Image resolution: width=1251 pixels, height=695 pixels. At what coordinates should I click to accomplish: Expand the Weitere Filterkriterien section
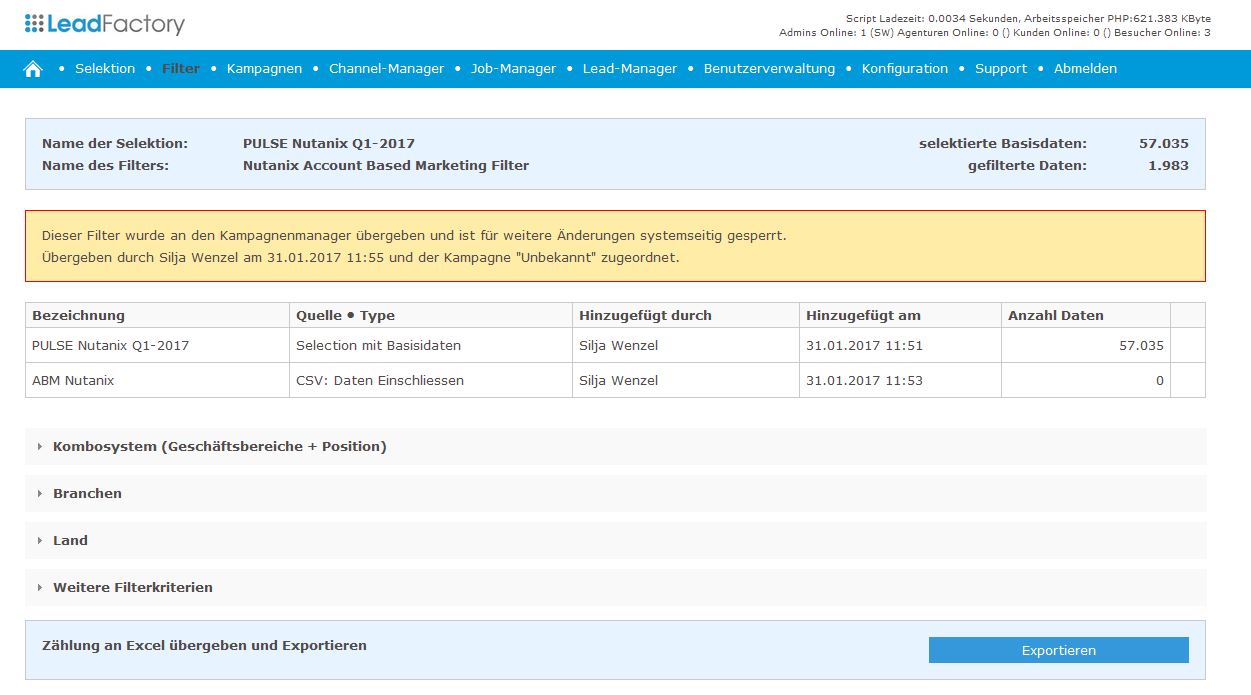pyautogui.click(x=615, y=588)
